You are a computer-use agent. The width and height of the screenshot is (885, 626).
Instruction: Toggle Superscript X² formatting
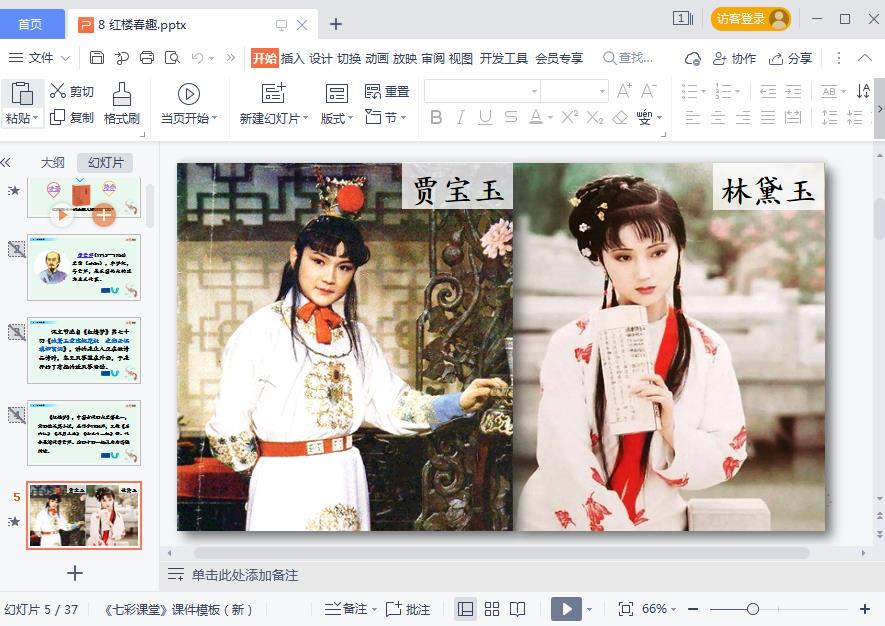pyautogui.click(x=569, y=117)
